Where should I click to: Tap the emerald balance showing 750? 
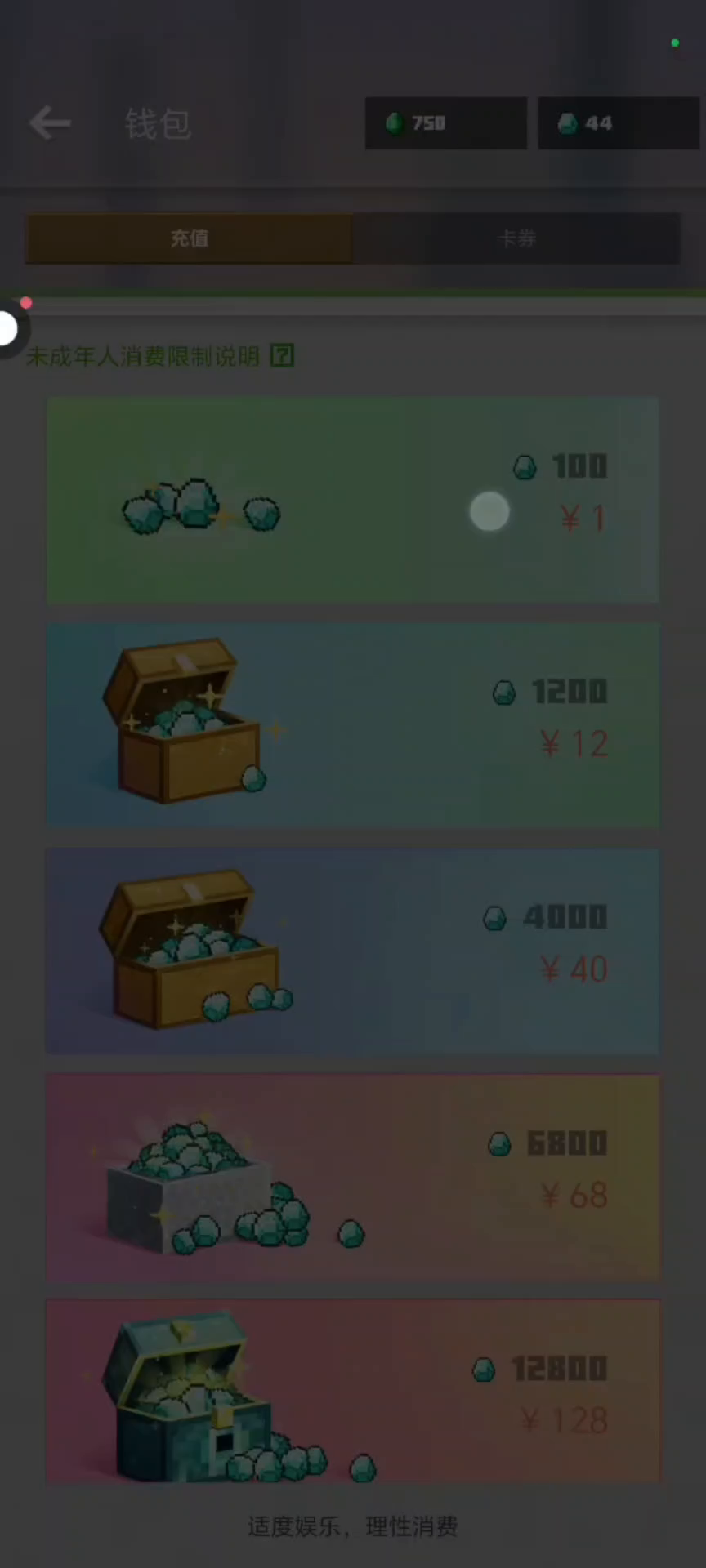coord(446,123)
